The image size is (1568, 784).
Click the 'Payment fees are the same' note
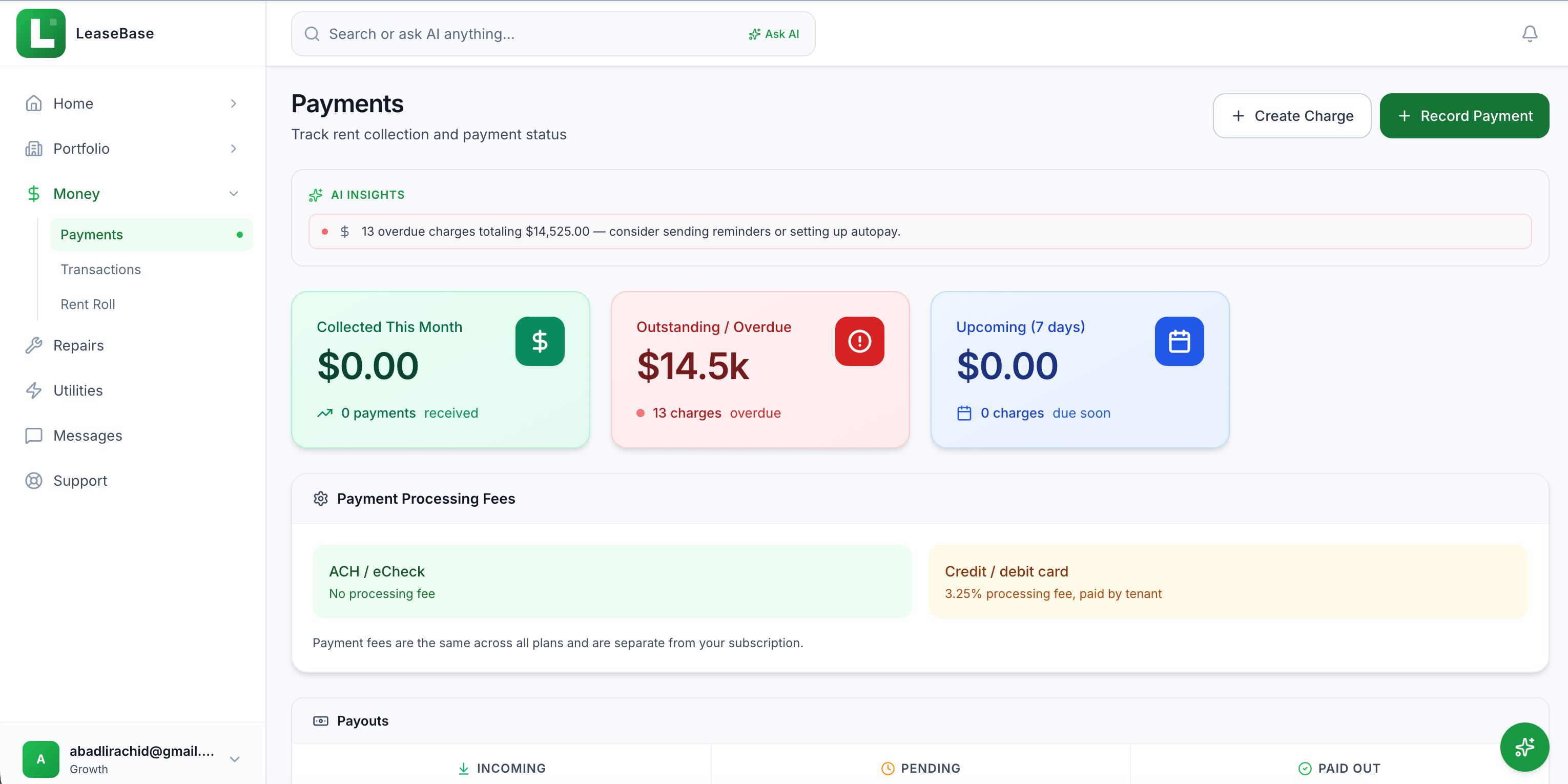558,643
